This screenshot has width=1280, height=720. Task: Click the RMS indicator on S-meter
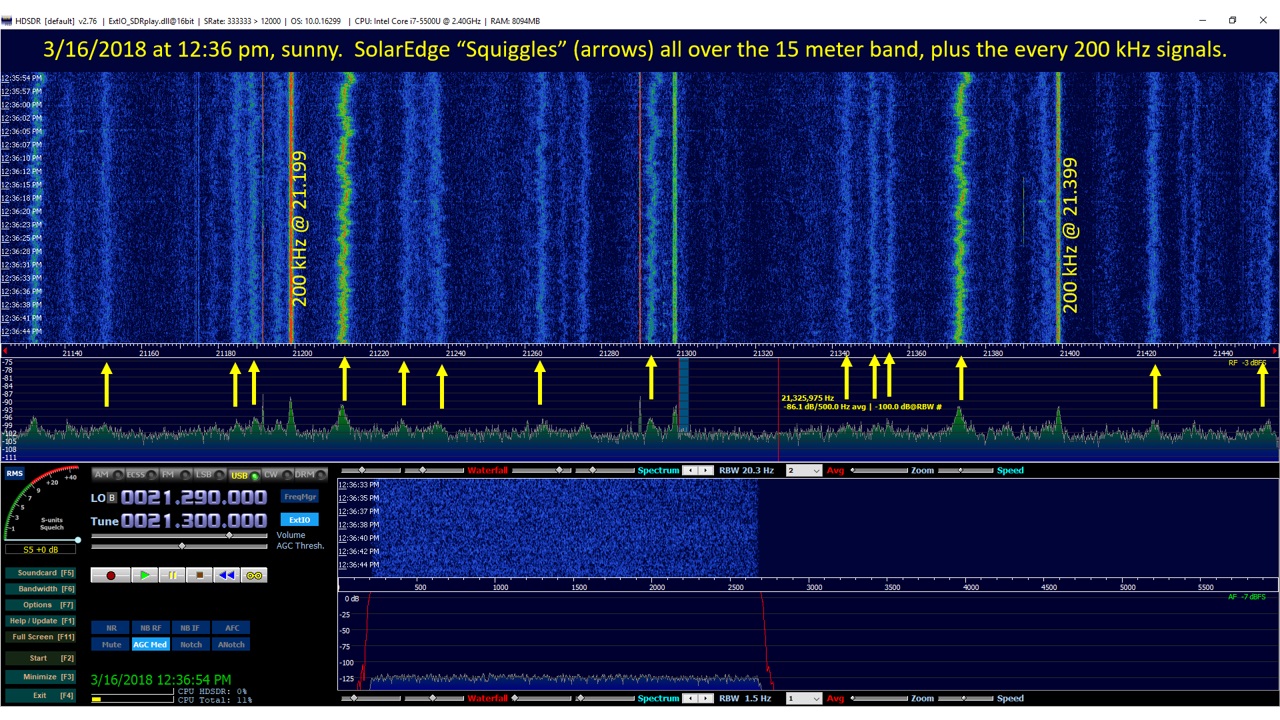tap(14, 474)
